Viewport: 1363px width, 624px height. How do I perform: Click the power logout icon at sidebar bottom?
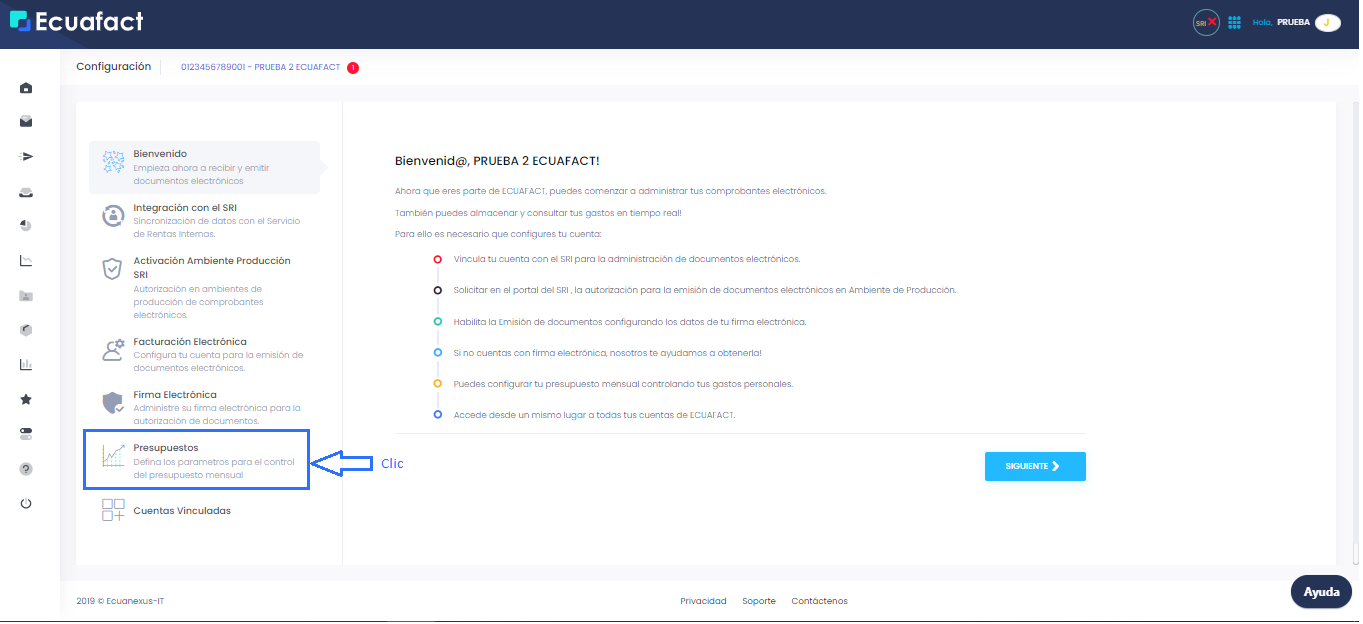(26, 503)
